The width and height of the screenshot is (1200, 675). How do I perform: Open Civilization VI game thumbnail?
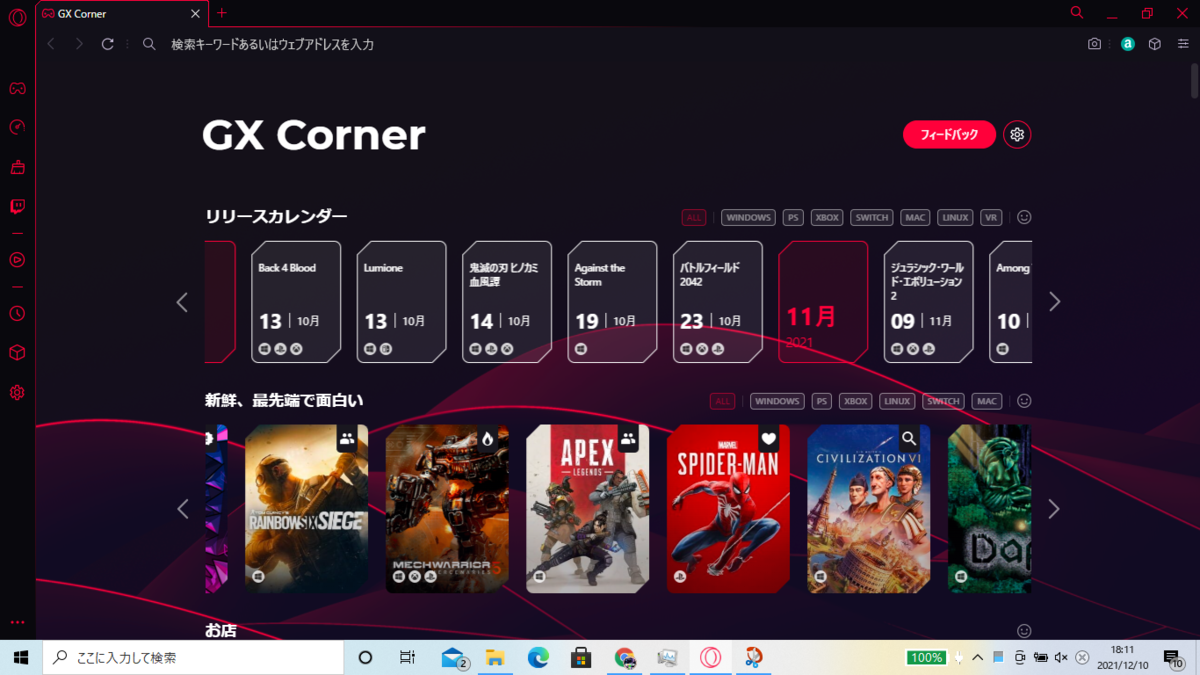[869, 509]
